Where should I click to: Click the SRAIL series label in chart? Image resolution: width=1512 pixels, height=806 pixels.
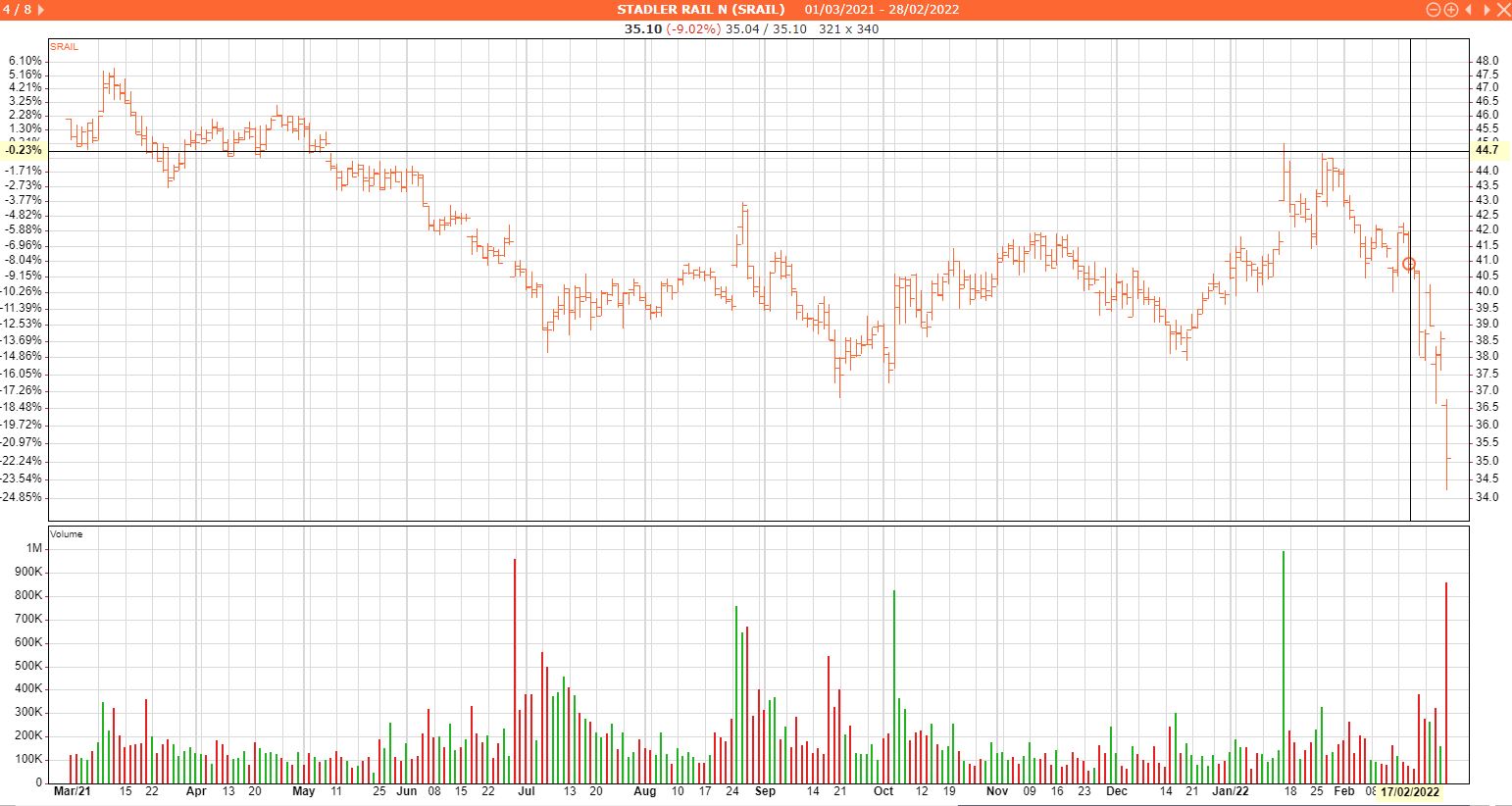[65, 47]
